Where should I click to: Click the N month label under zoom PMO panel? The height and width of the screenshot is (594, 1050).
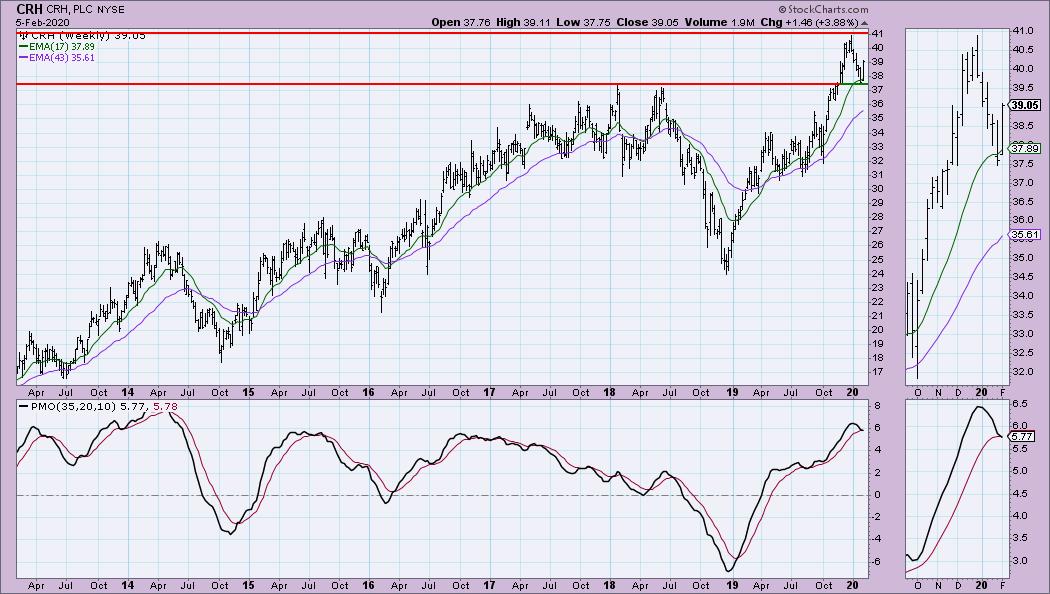939,585
